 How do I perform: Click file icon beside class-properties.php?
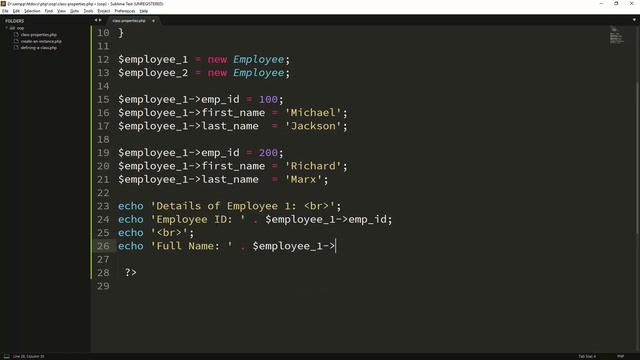pyautogui.click(x=16, y=35)
